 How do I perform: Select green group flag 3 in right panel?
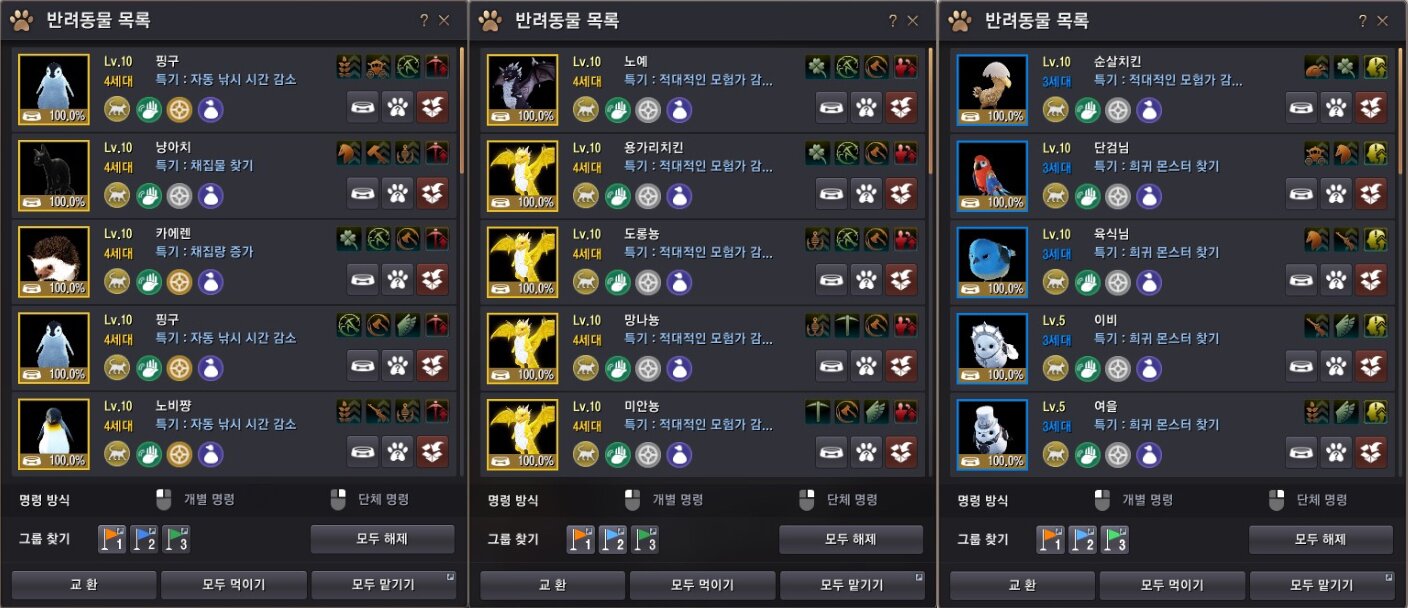pos(1115,540)
